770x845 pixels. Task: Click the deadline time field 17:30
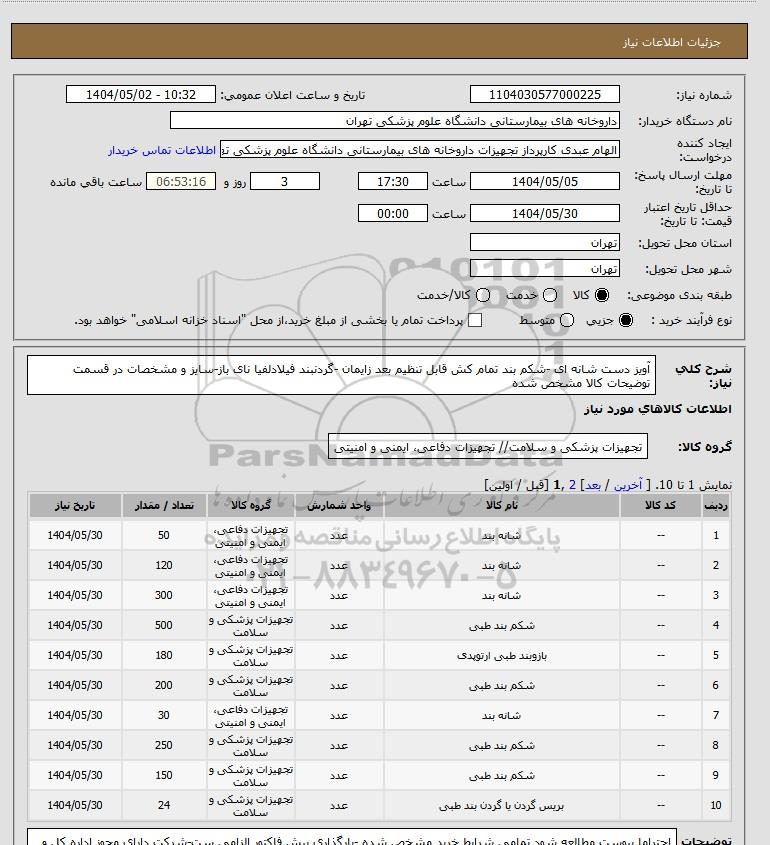tap(393, 182)
